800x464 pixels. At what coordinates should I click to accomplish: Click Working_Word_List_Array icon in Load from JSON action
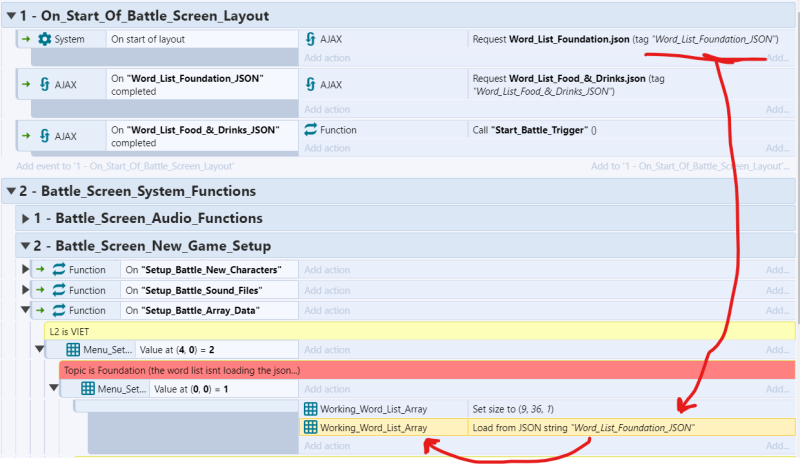pyautogui.click(x=311, y=428)
